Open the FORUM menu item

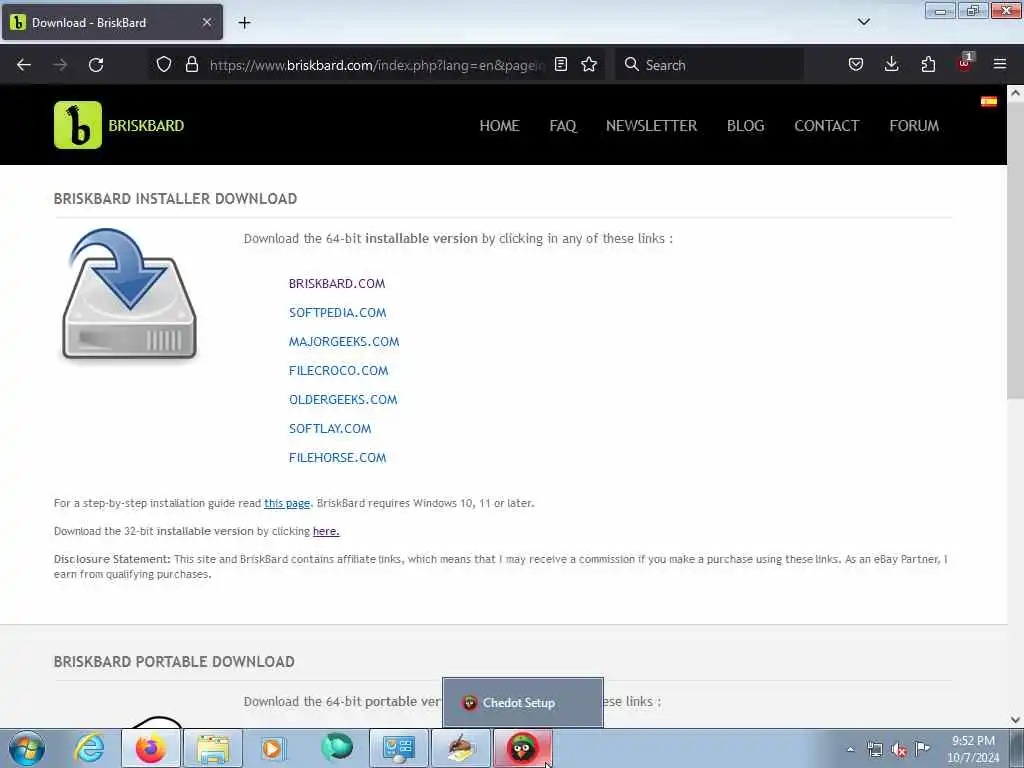914,125
